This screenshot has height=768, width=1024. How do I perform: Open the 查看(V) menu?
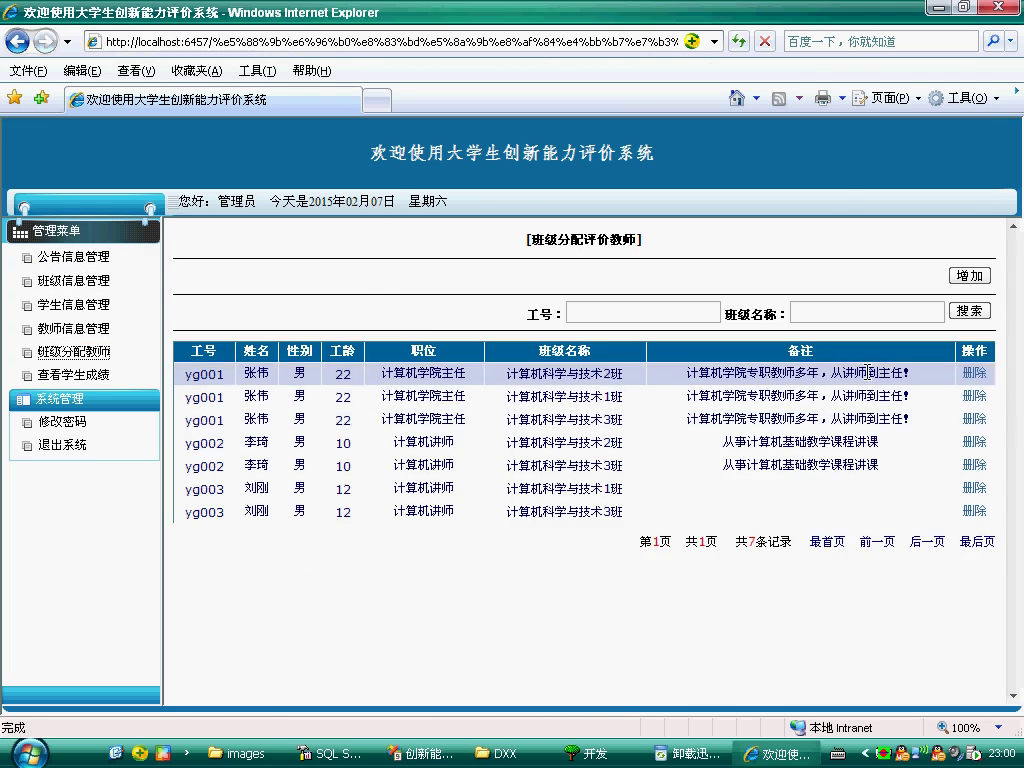point(136,71)
